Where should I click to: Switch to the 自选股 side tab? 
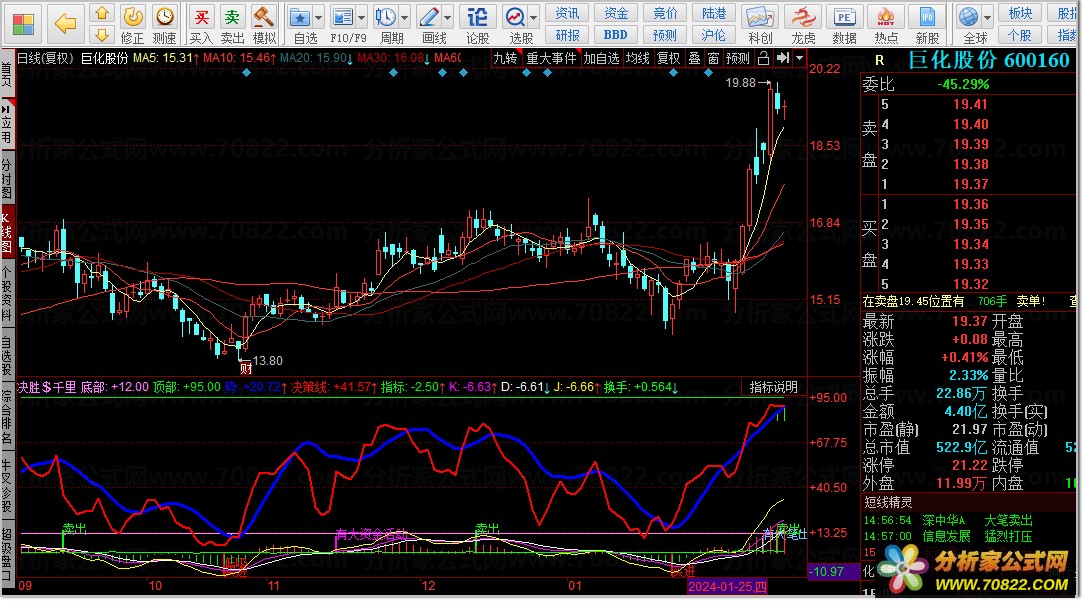(7, 355)
